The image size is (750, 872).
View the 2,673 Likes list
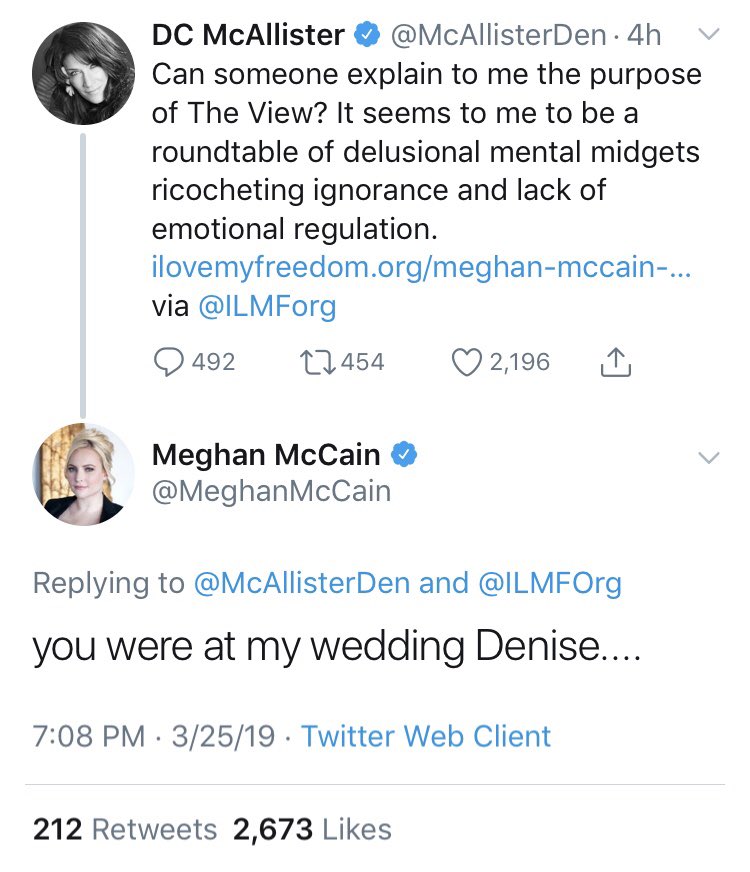pyautogui.click(x=312, y=829)
